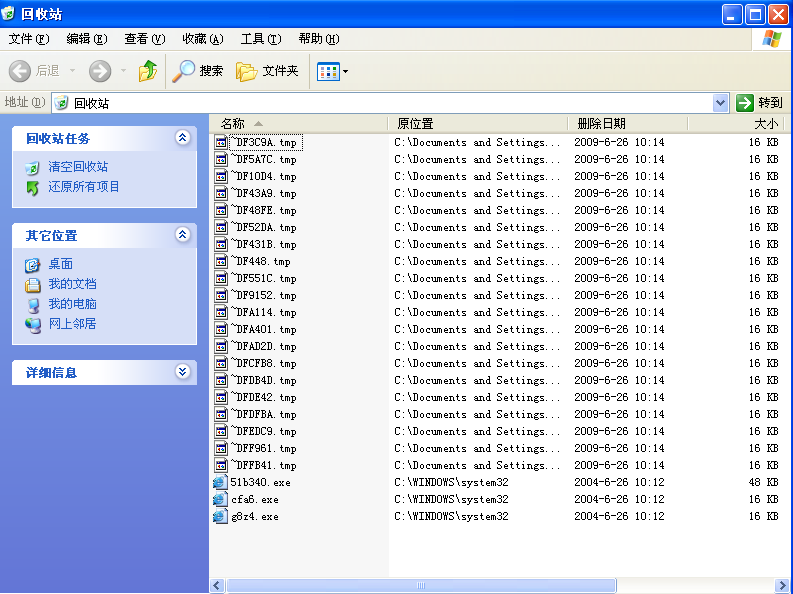Select file name ~DFAD2D.tmp
This screenshot has height=594, width=793.
click(x=263, y=346)
